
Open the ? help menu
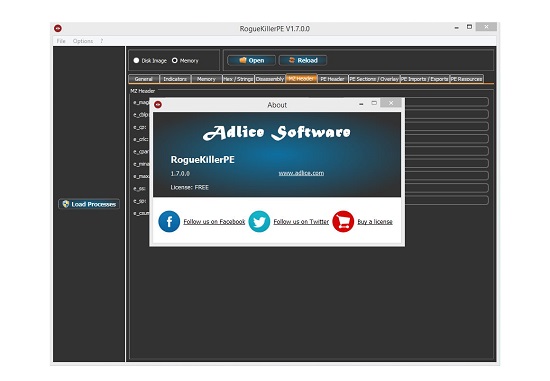tap(102, 41)
